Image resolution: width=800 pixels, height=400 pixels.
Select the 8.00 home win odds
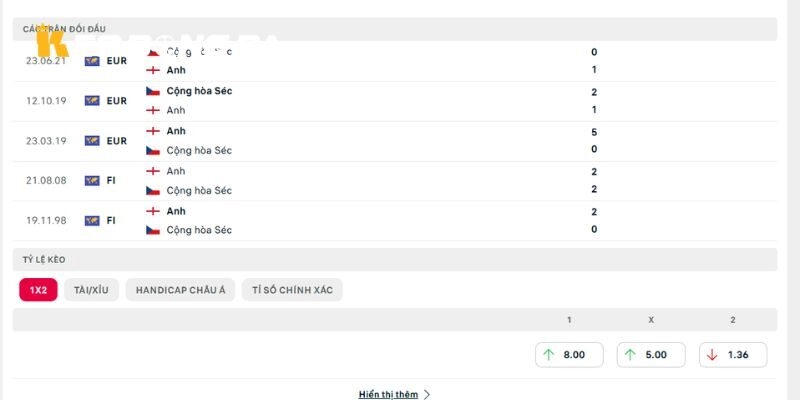pyautogui.click(x=569, y=355)
